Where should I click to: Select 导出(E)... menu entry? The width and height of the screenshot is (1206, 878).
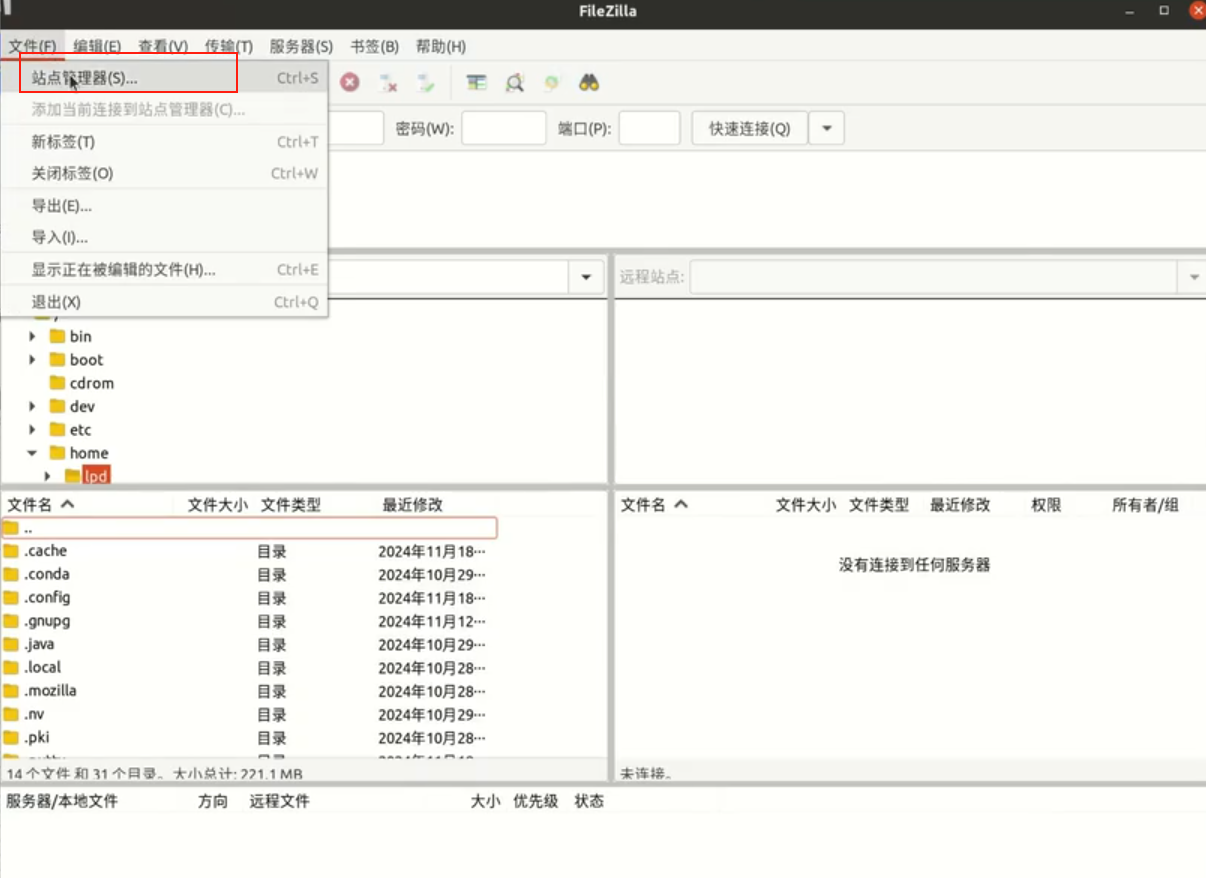(164, 206)
